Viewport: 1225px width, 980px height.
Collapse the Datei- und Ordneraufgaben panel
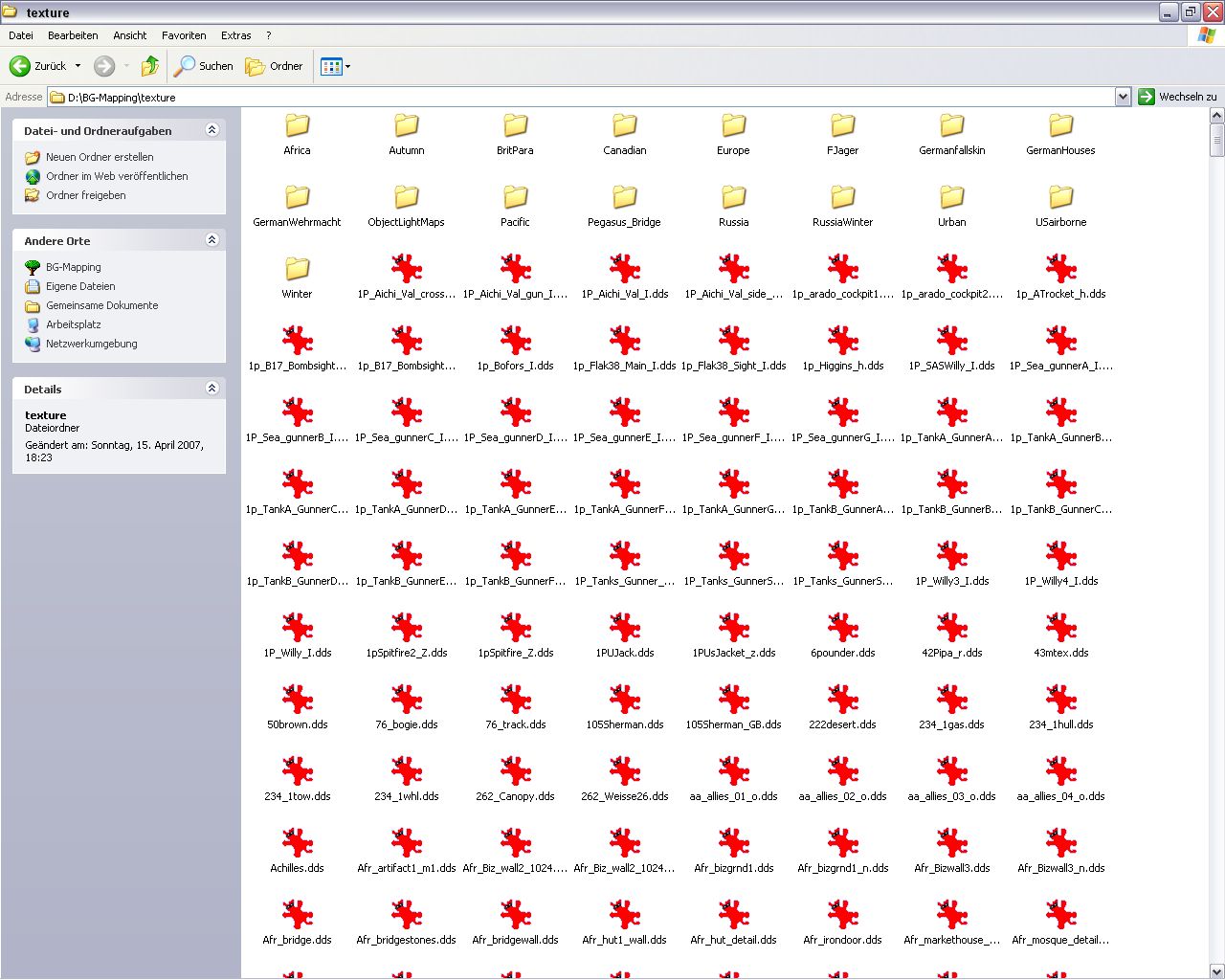coord(212,130)
